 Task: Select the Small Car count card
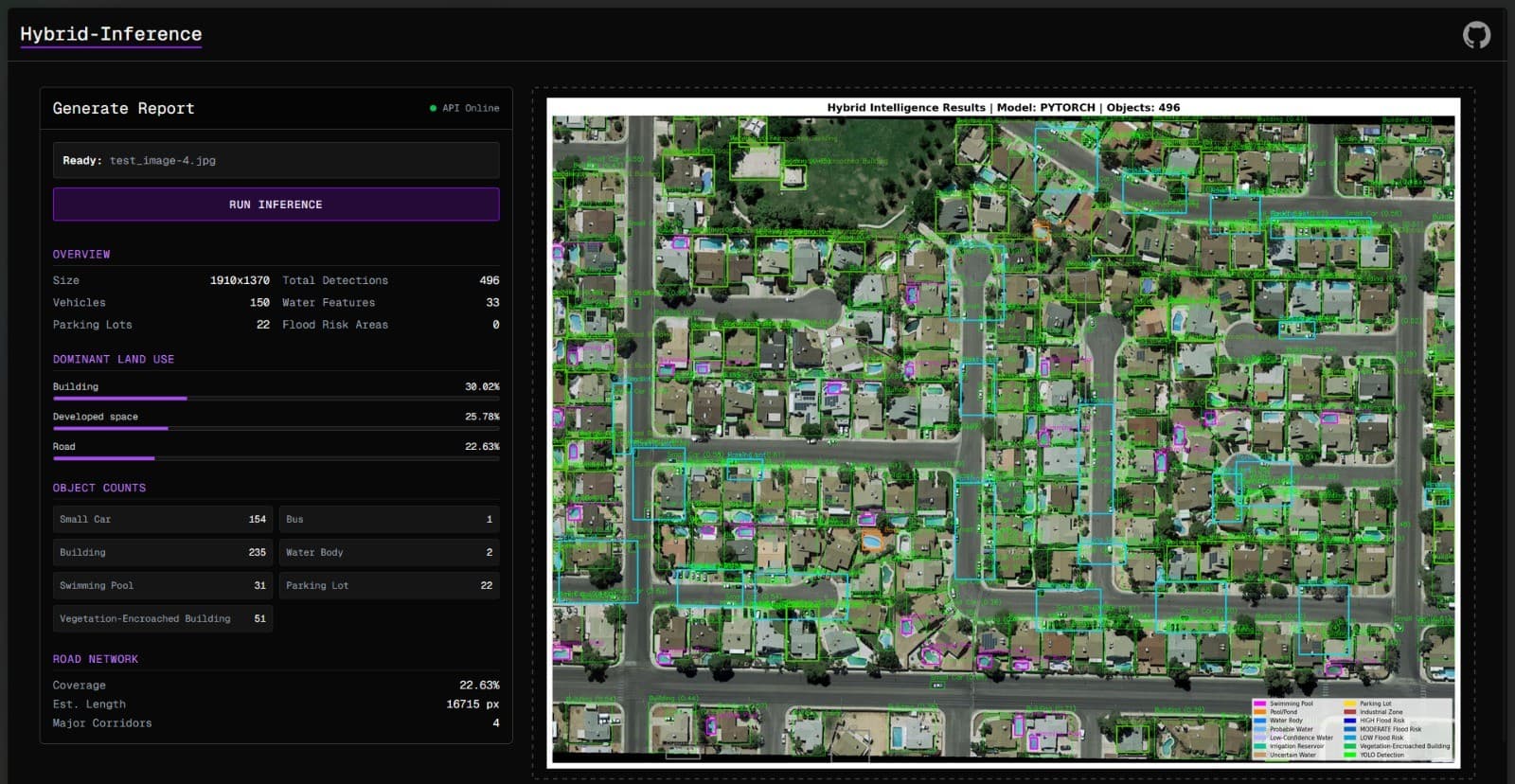tap(162, 519)
